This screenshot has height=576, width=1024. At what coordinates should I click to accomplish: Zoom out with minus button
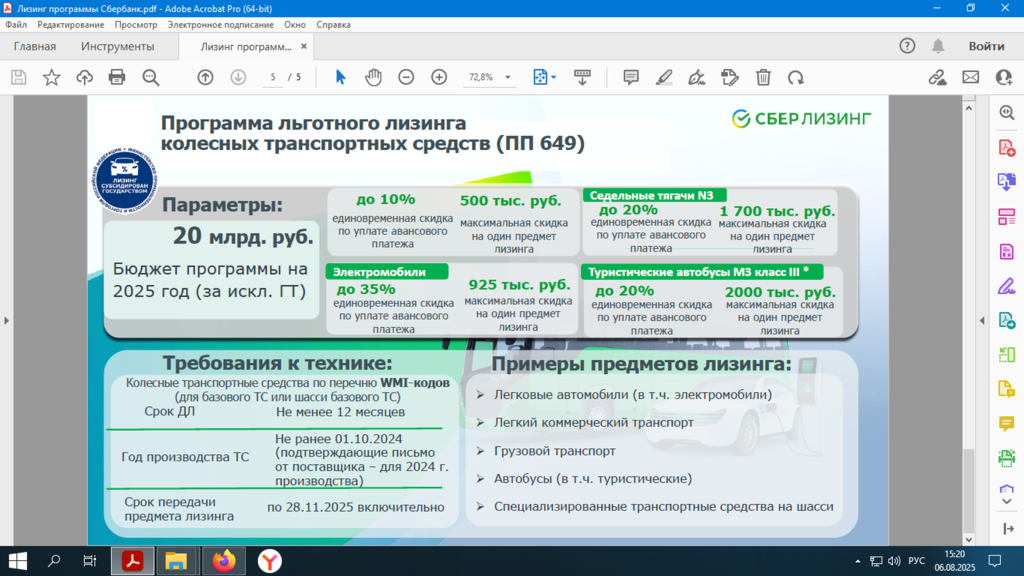(406, 77)
